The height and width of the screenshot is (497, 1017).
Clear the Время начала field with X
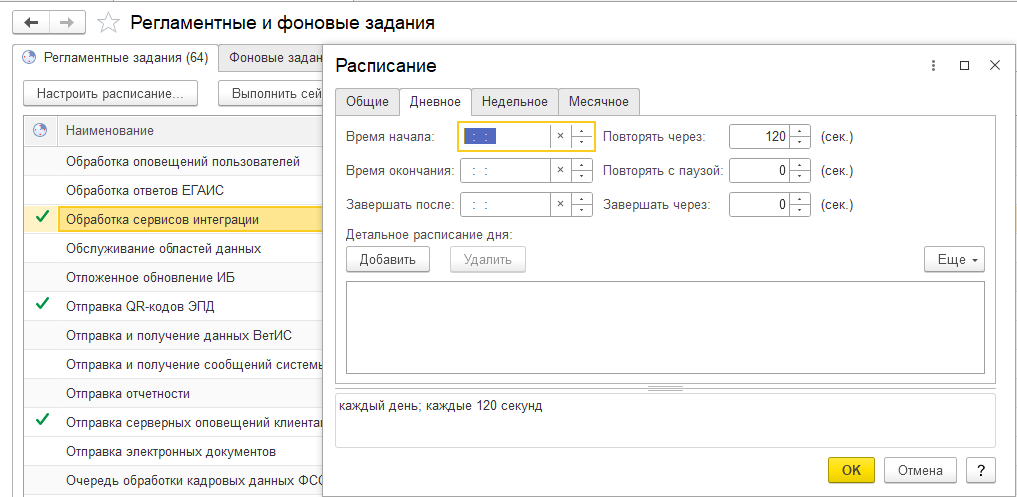[x=560, y=136]
